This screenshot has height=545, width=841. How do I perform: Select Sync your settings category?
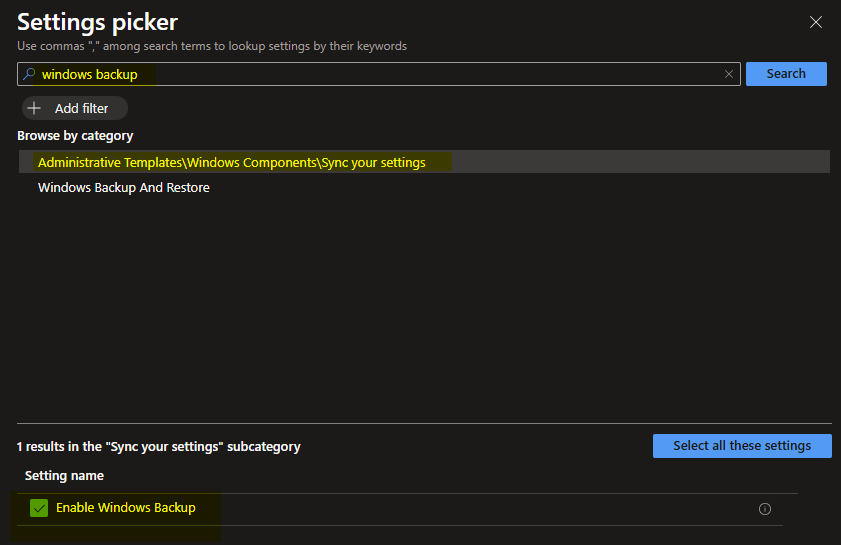231,162
